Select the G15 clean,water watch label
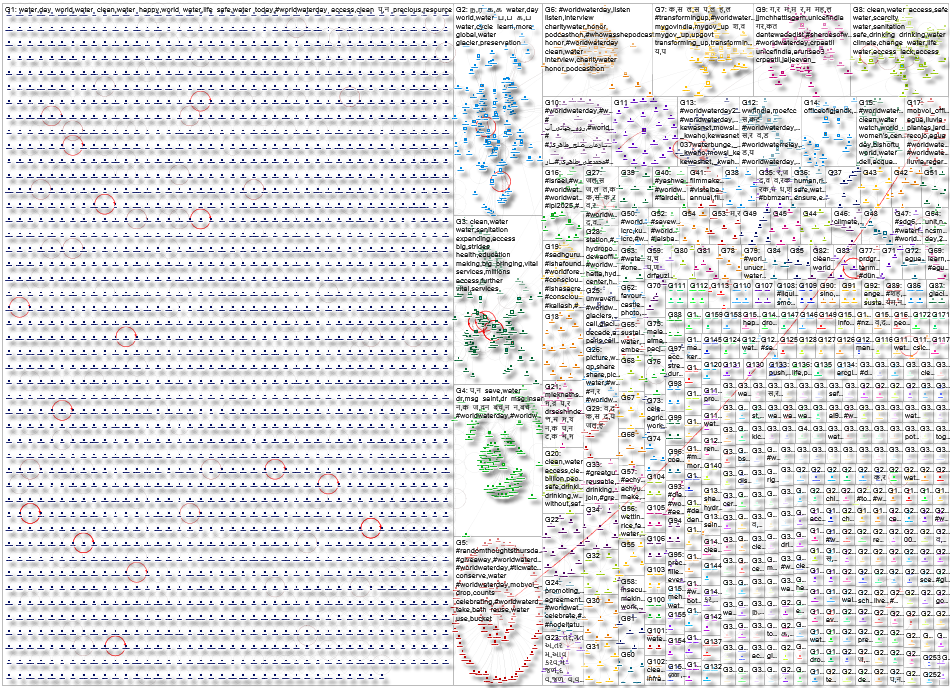The image size is (950, 688). (x=881, y=132)
